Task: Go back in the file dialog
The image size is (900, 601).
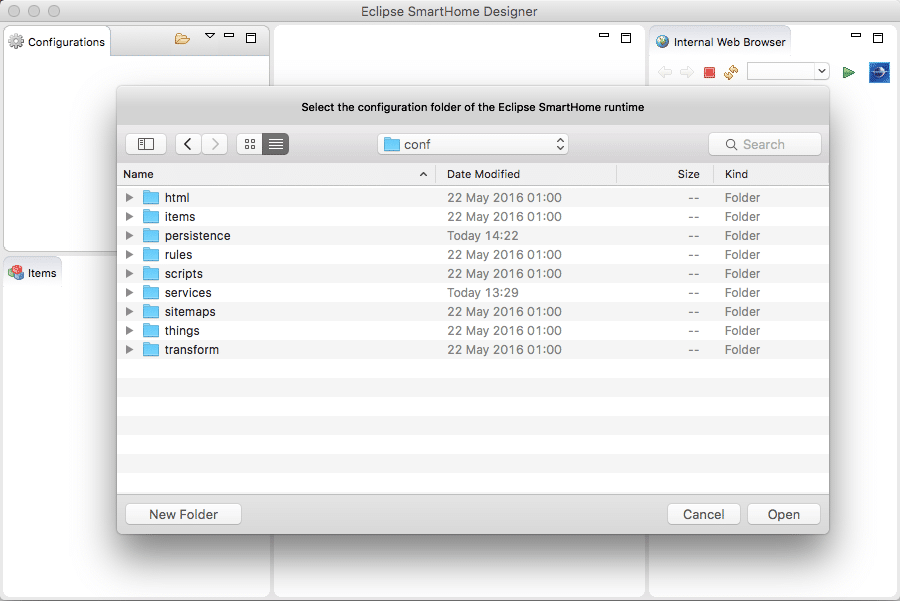Action: coord(188,144)
